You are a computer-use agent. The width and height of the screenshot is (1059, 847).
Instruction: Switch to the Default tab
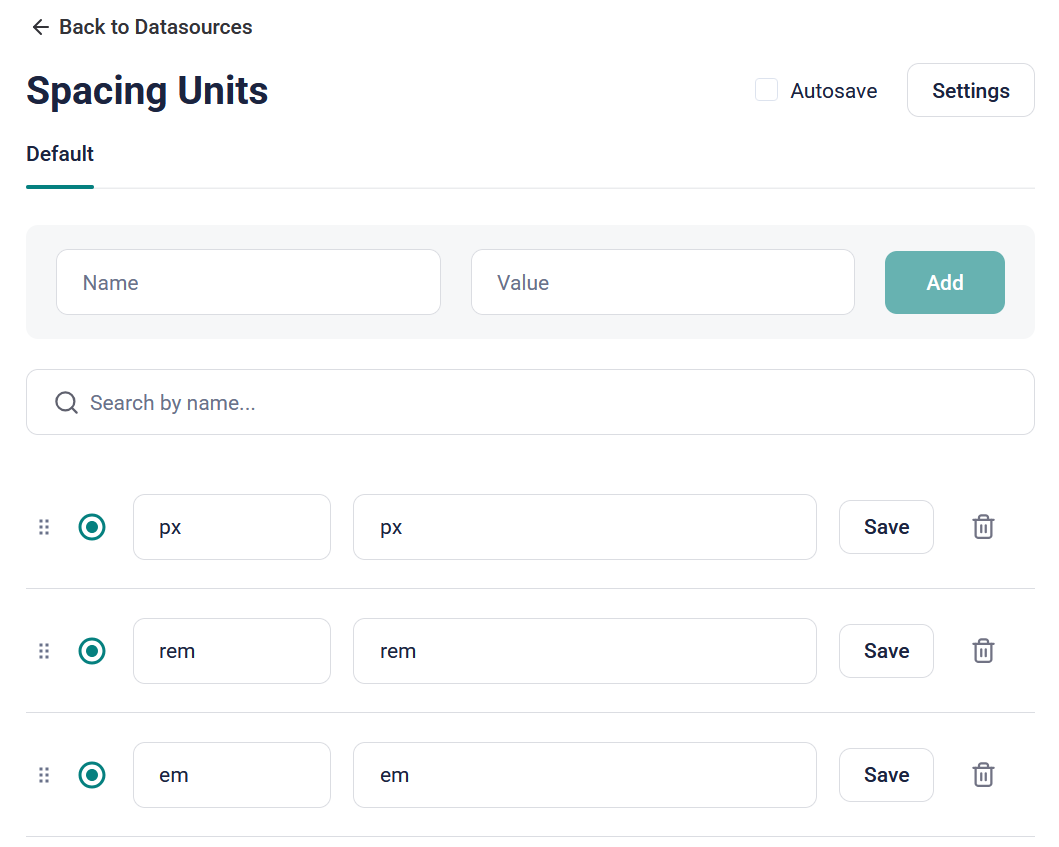point(60,154)
